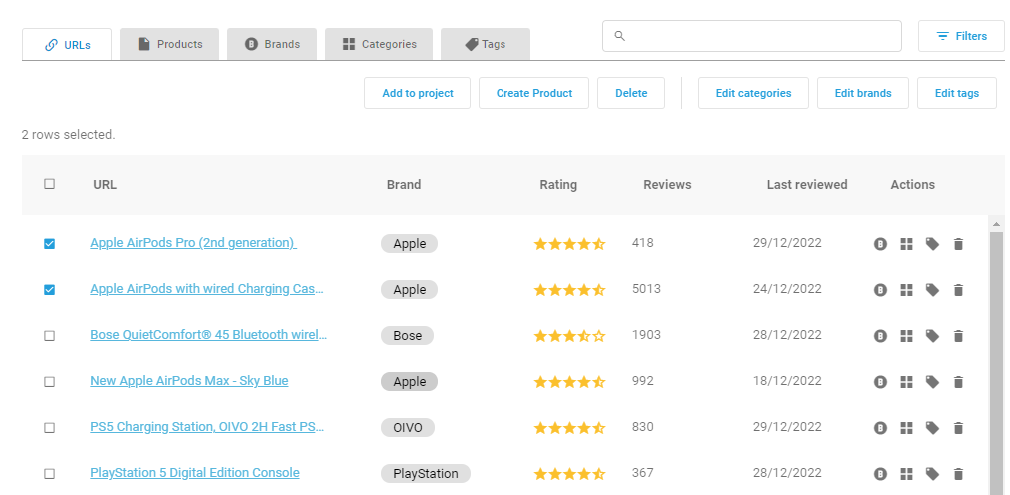1010x495 pixels.
Task: Sort by the Reviews column header
Action: [667, 185]
